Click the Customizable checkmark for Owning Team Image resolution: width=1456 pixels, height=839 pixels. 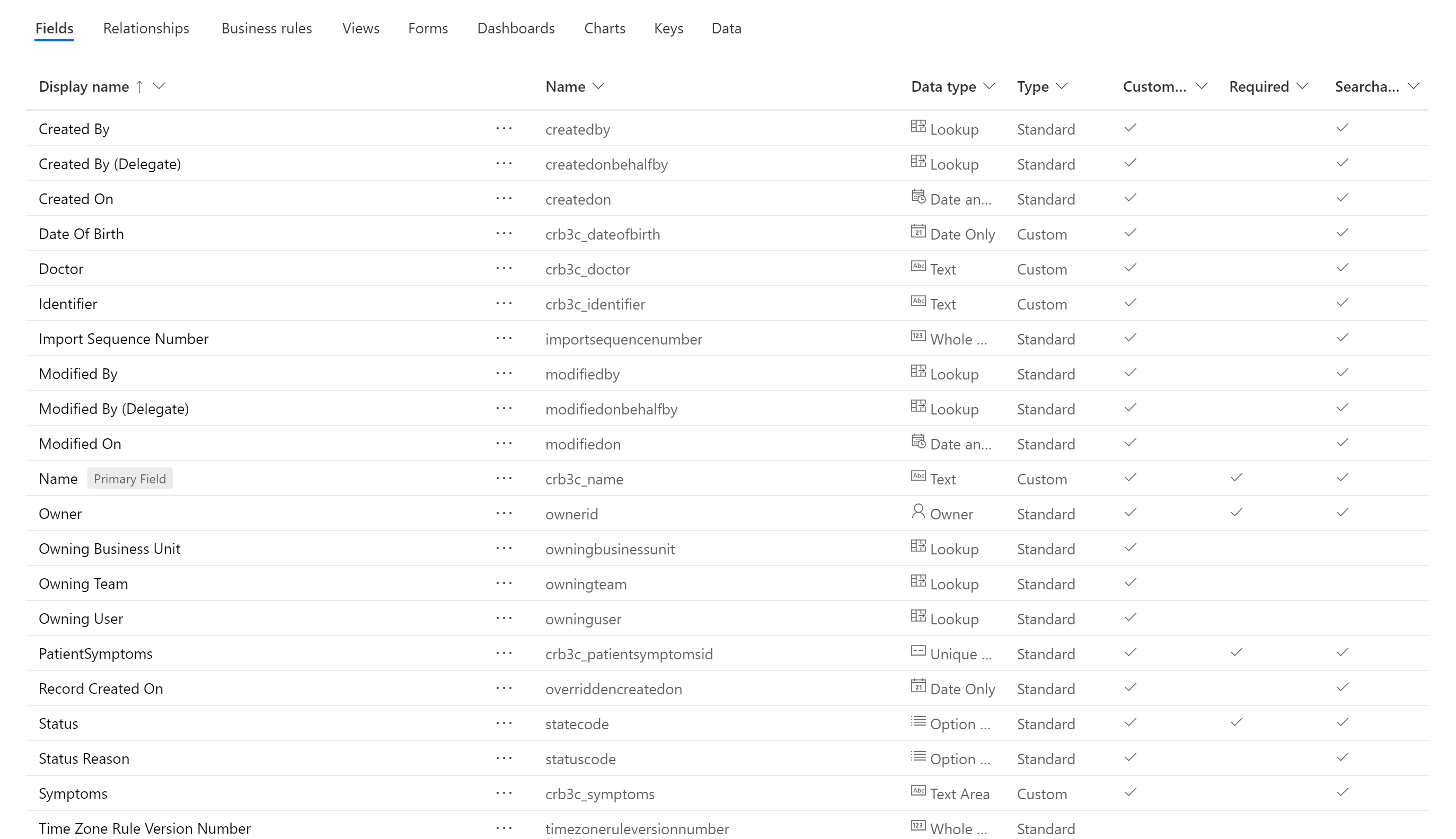(x=1130, y=582)
